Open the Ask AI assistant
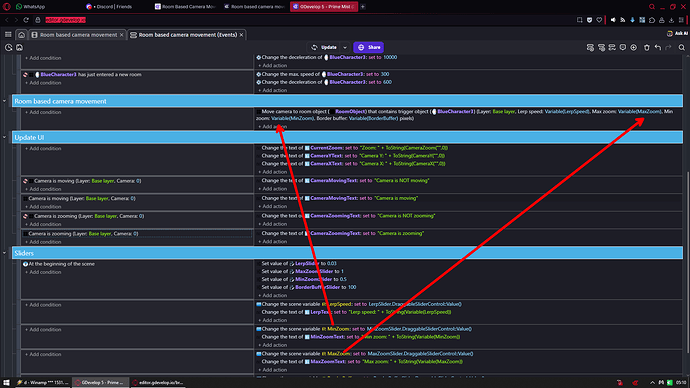Image resolution: width=690 pixels, height=388 pixels. coord(677,33)
